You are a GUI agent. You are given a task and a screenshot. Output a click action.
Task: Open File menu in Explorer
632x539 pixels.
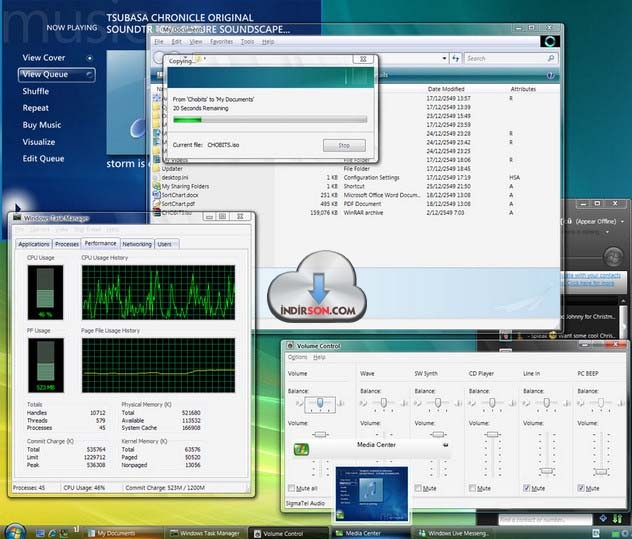(159, 42)
